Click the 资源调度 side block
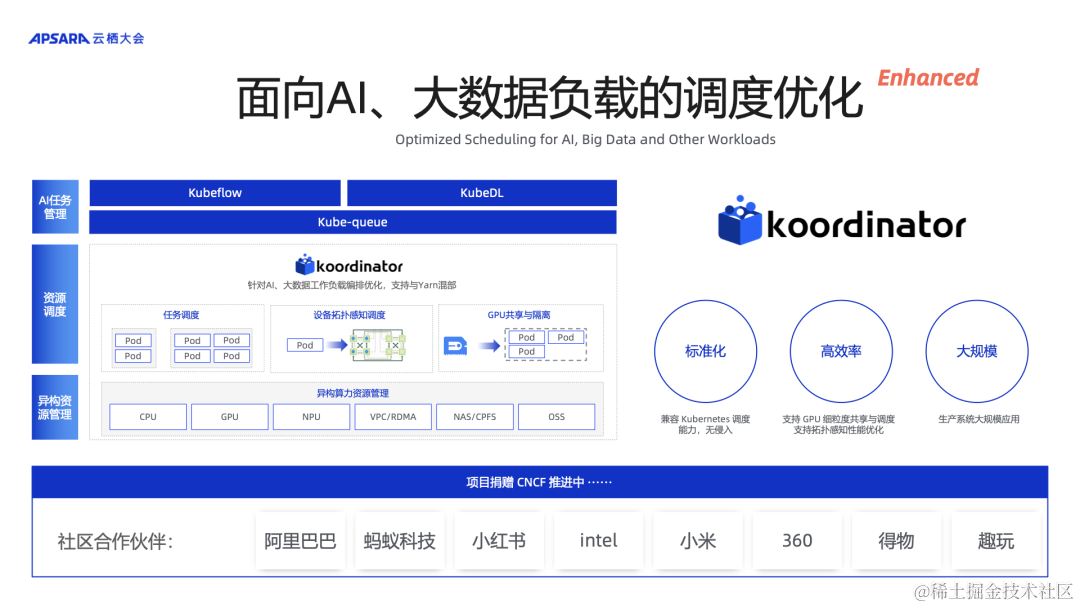 [55, 304]
